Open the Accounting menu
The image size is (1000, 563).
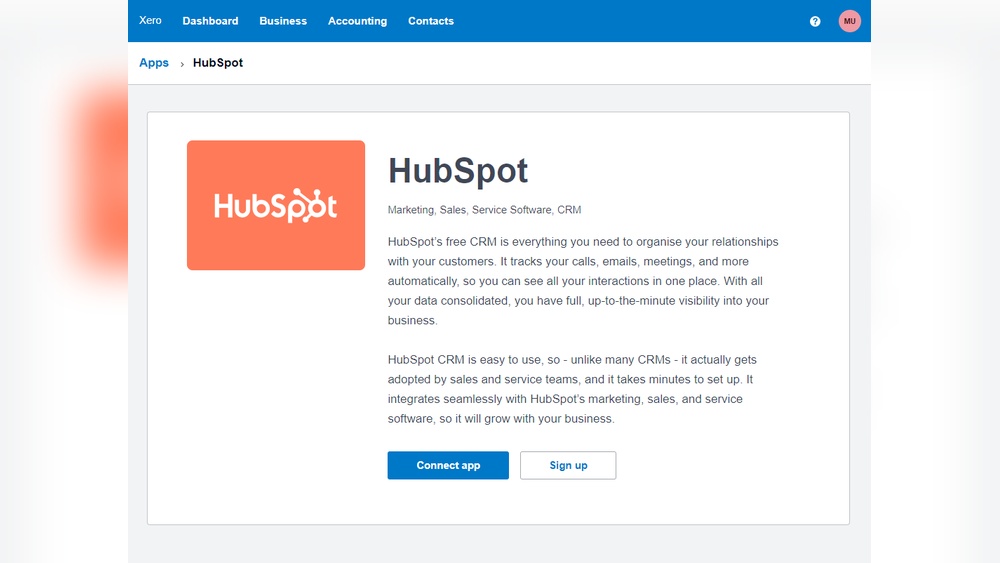pyautogui.click(x=357, y=21)
